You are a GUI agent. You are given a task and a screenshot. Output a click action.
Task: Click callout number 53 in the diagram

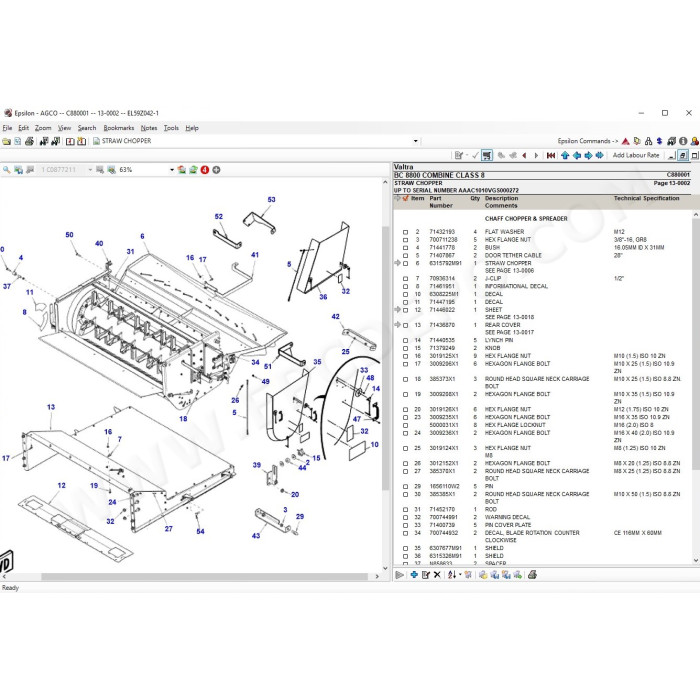click(x=271, y=200)
